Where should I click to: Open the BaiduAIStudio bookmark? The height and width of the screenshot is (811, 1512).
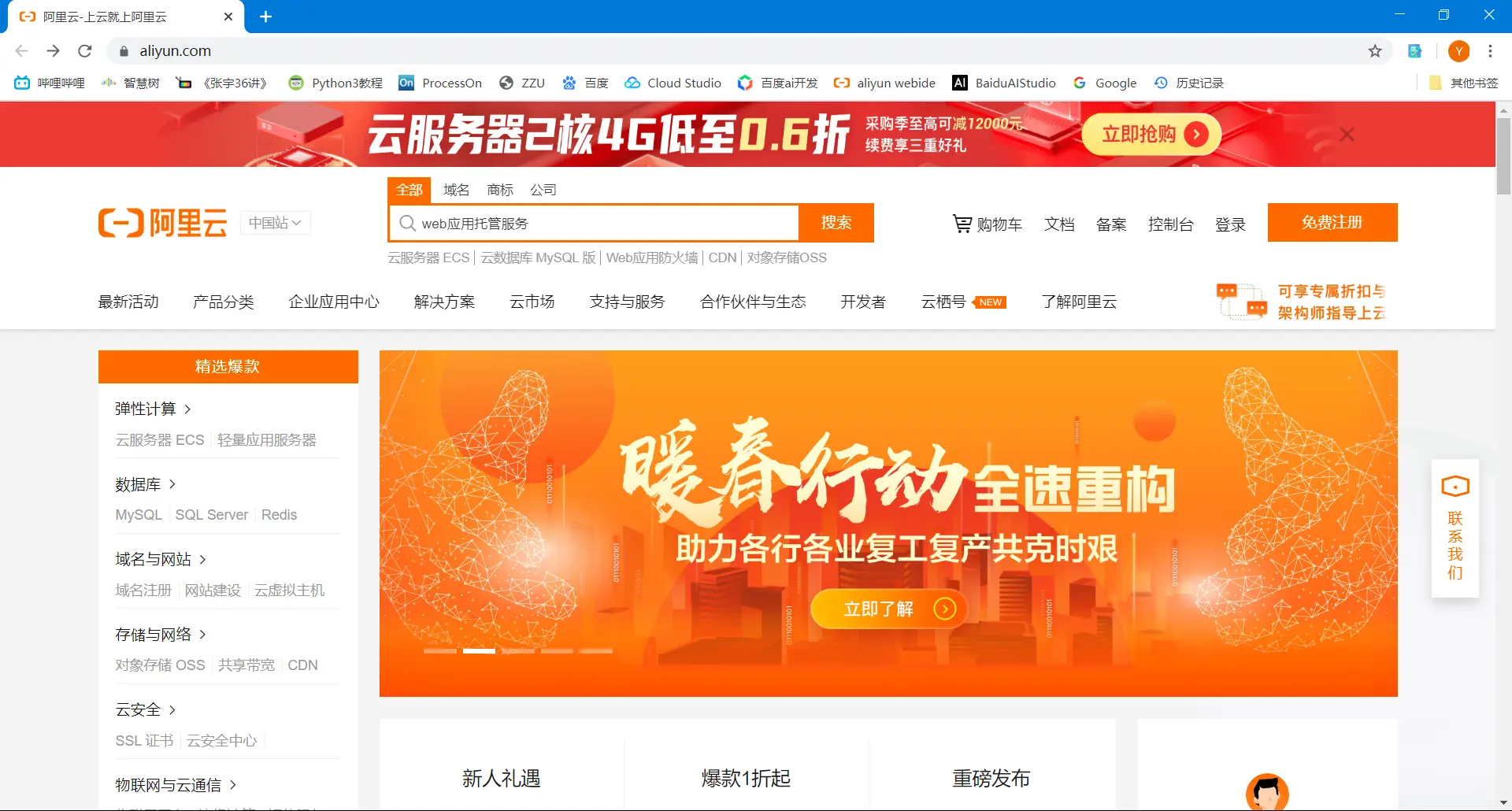pyautogui.click(x=1004, y=83)
